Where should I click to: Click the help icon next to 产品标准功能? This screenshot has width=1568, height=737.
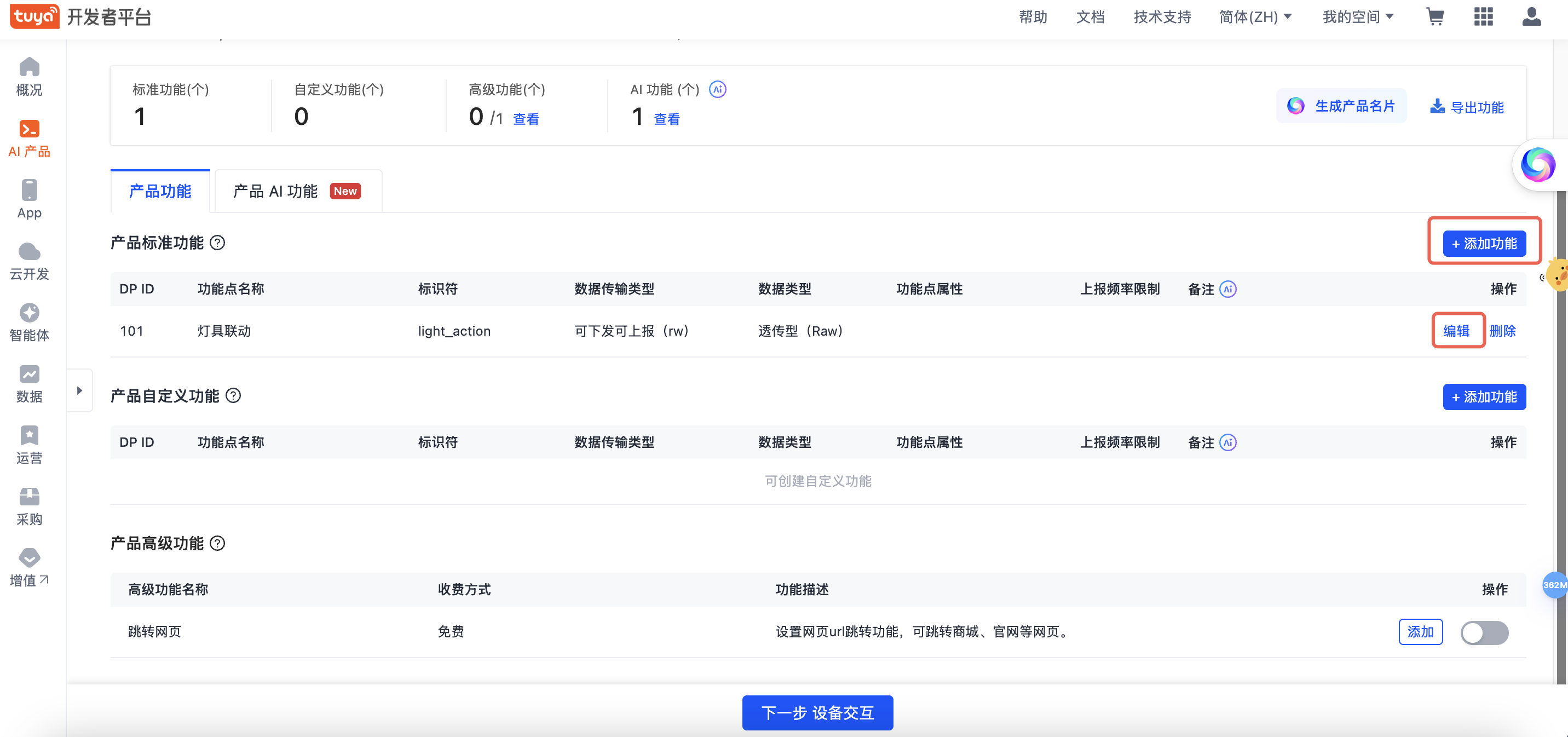tap(217, 243)
